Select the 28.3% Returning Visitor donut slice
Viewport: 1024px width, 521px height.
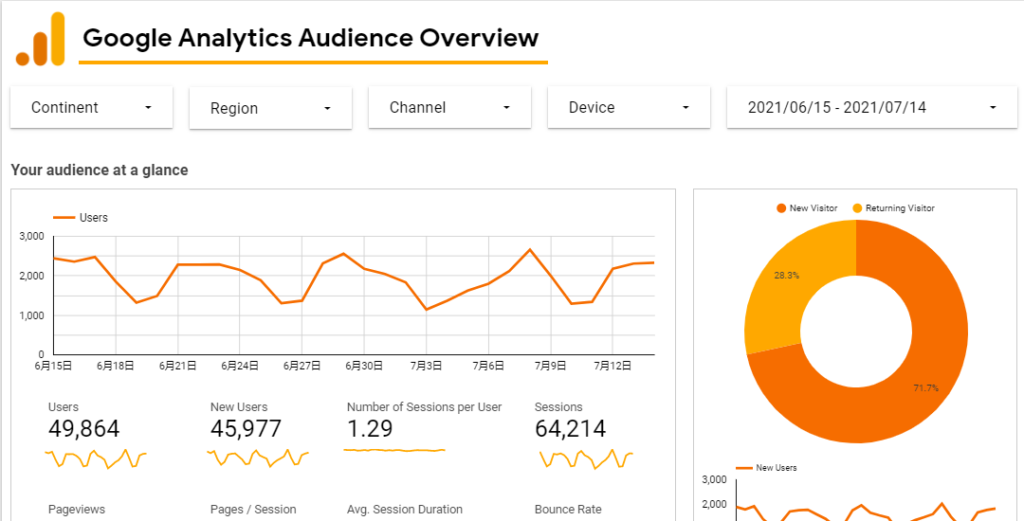click(787, 276)
